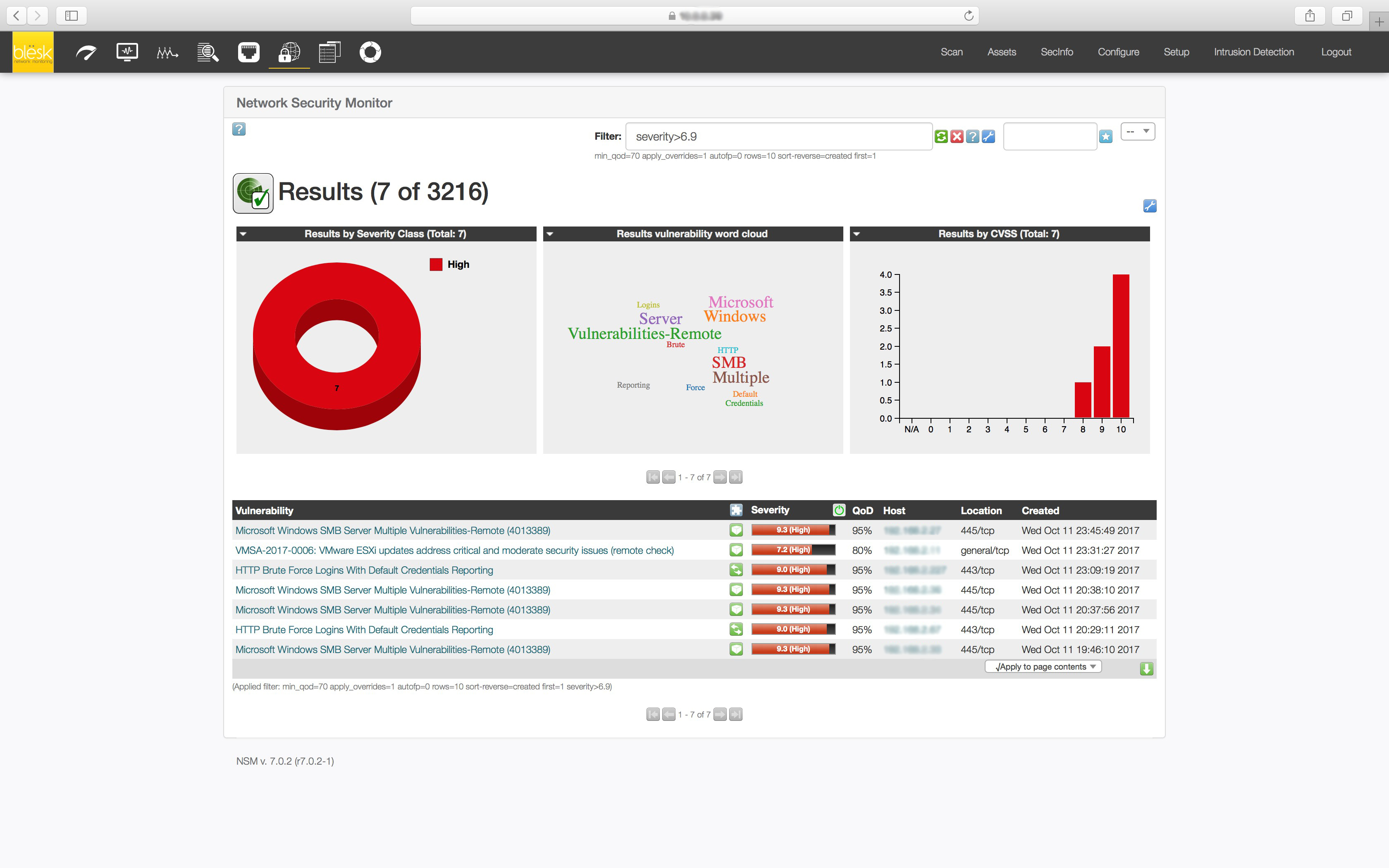Click the green export down-arrow icon

coord(1146,668)
